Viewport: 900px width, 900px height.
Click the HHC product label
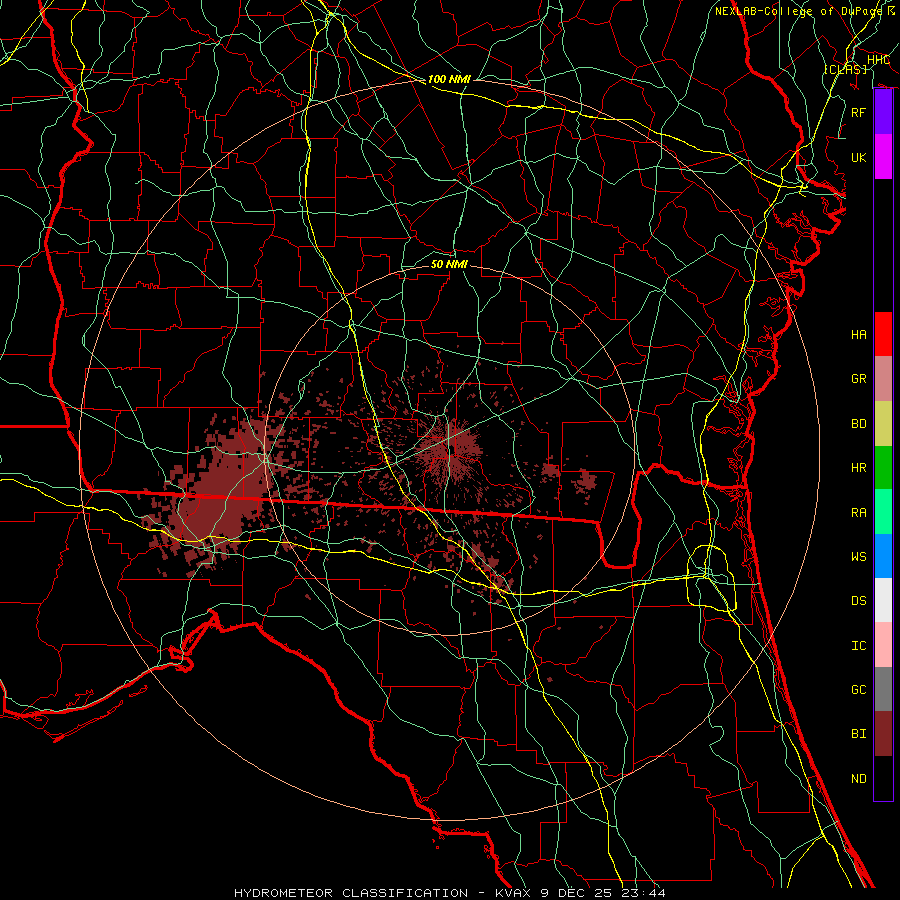pos(878,60)
